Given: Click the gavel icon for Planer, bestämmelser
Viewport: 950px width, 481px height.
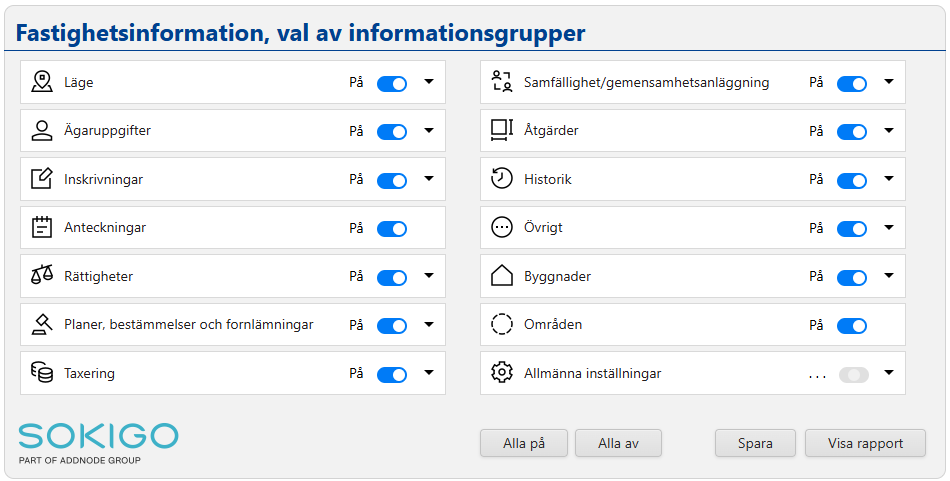Looking at the screenshot, I should (x=42, y=325).
